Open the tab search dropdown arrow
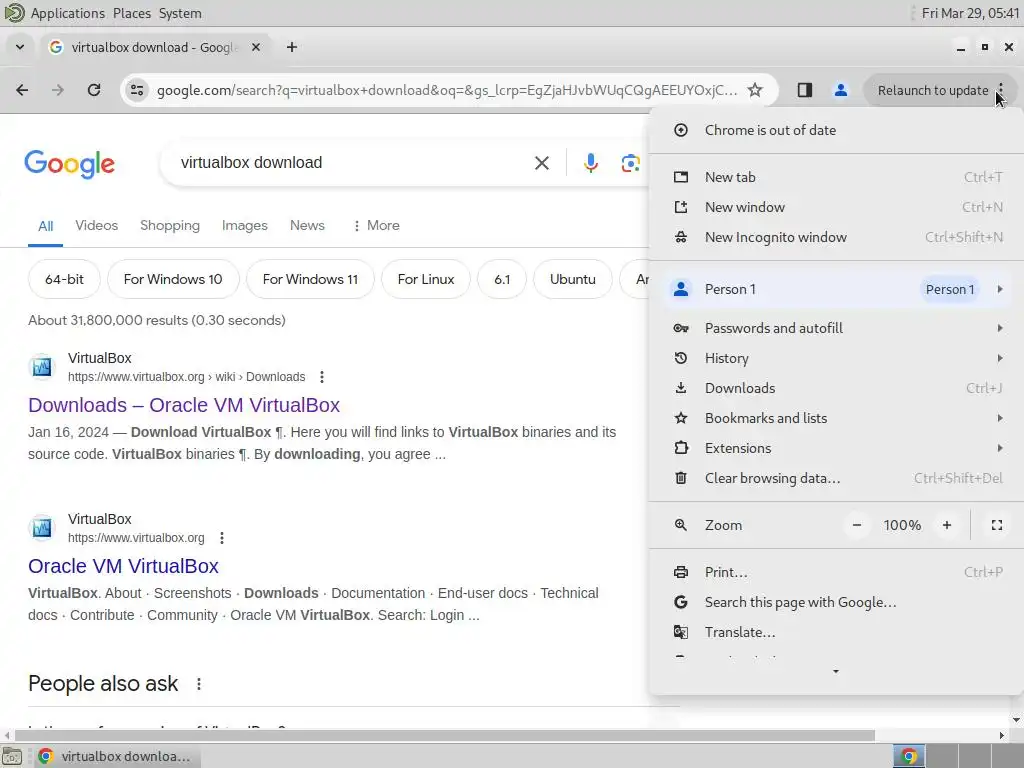The image size is (1024, 768). coord(20,47)
